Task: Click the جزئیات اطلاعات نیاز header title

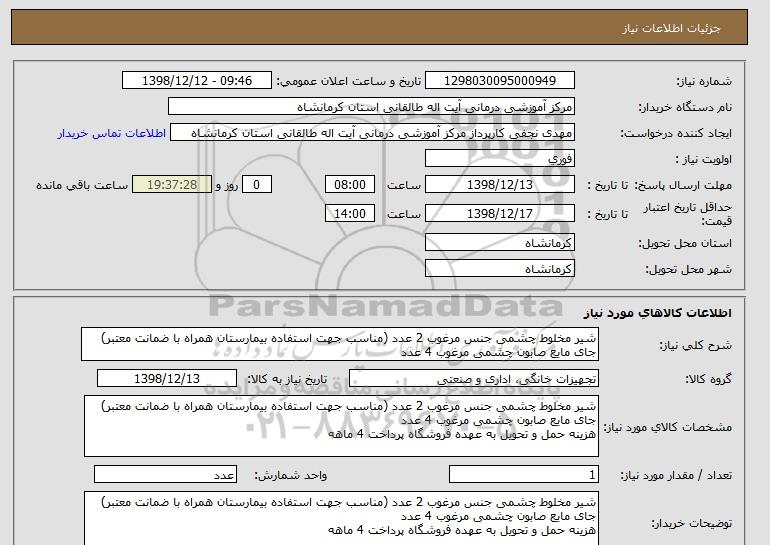Action: 671,28
